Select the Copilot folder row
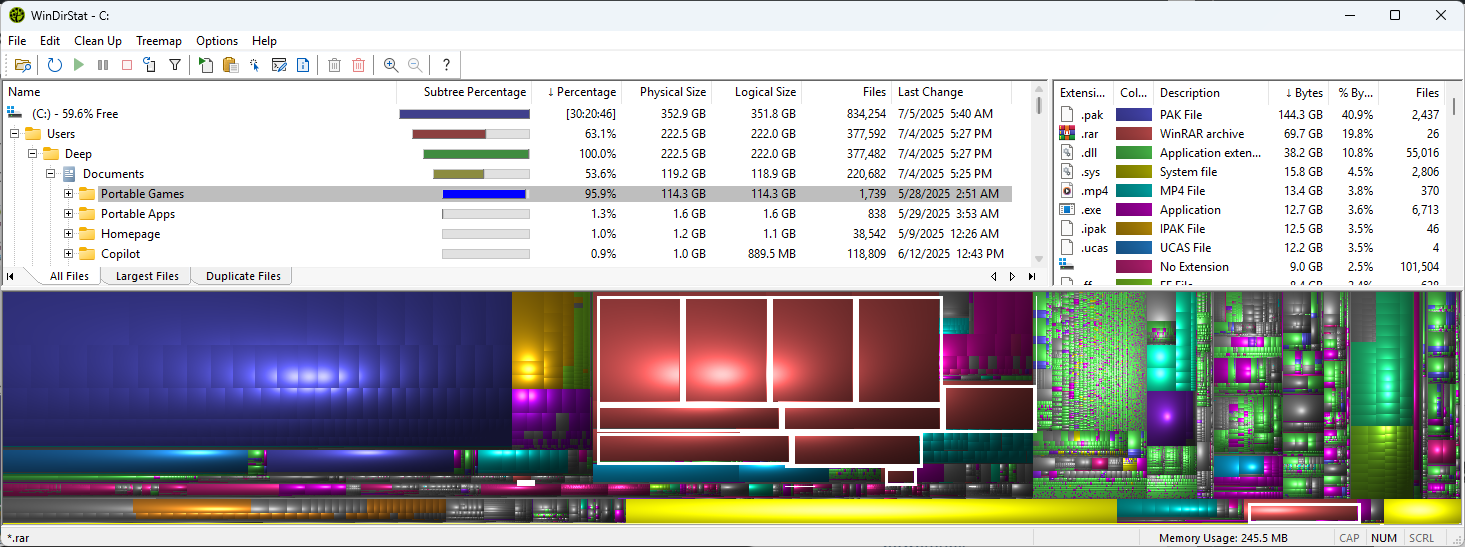1465x547 pixels. [x=508, y=254]
